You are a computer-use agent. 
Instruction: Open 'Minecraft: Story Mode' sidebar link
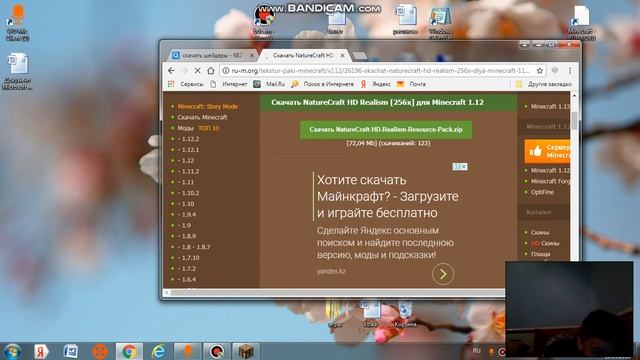(x=207, y=107)
